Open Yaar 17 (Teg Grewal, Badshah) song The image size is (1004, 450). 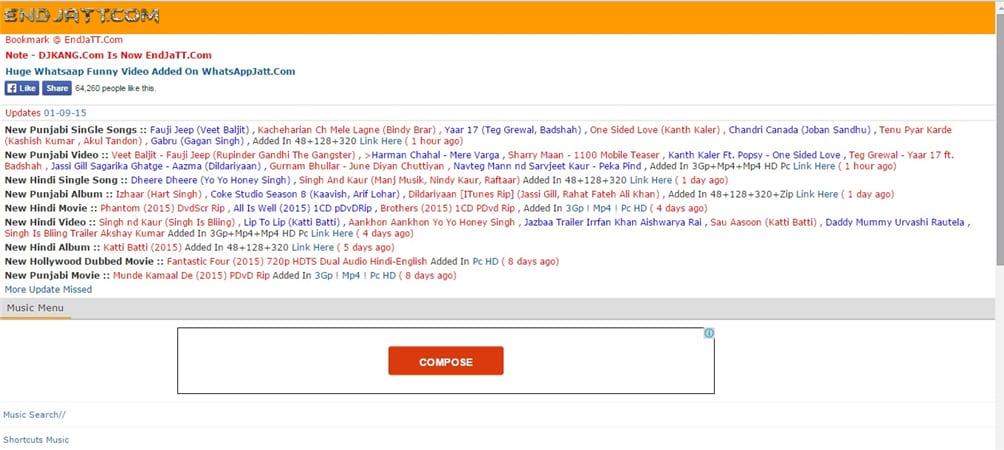(x=513, y=130)
